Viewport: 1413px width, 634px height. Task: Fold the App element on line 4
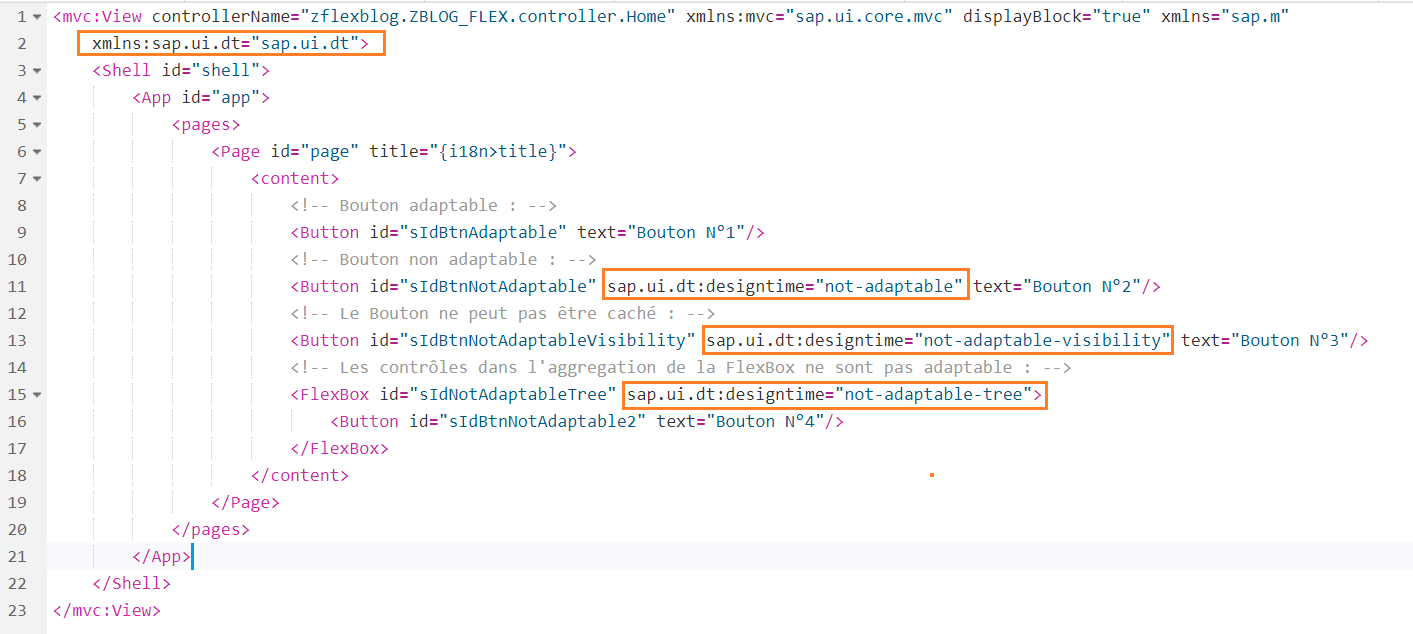tap(37, 98)
